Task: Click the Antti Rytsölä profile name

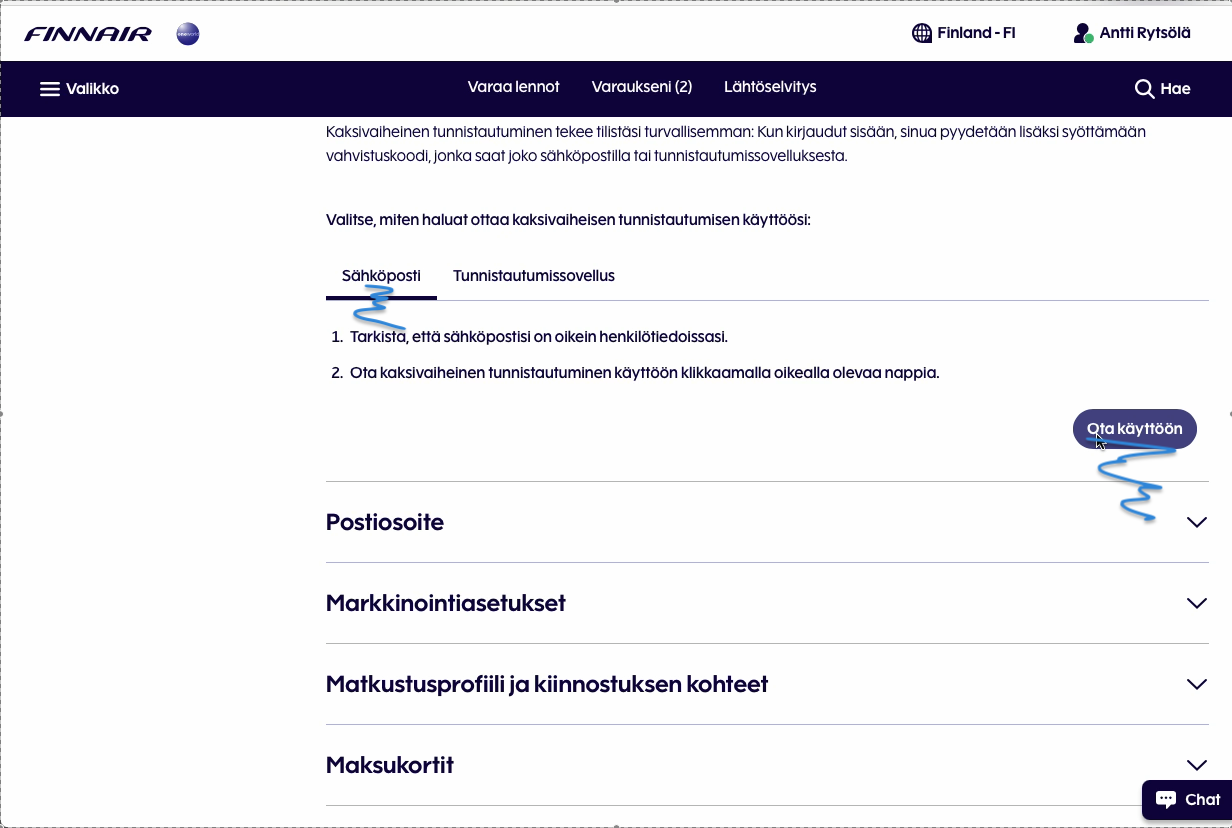Action: point(1144,33)
